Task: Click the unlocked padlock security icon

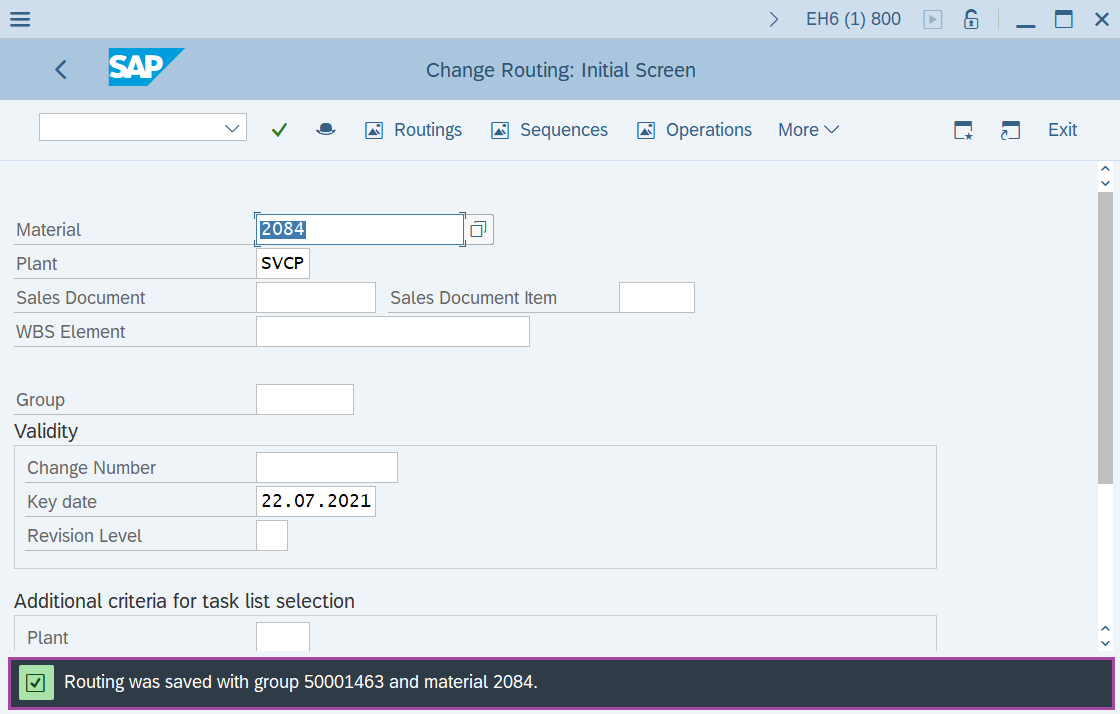Action: click(x=970, y=18)
